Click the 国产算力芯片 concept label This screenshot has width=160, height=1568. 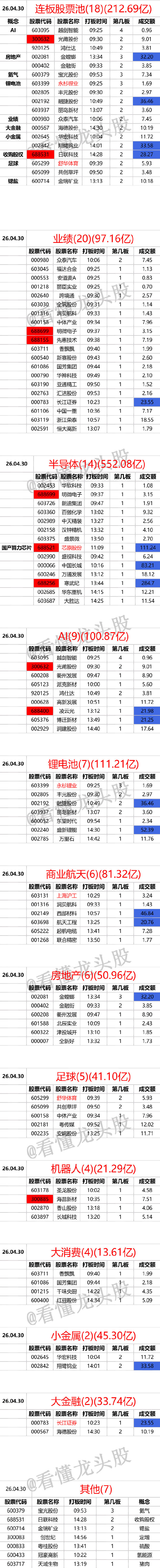click(x=16, y=547)
